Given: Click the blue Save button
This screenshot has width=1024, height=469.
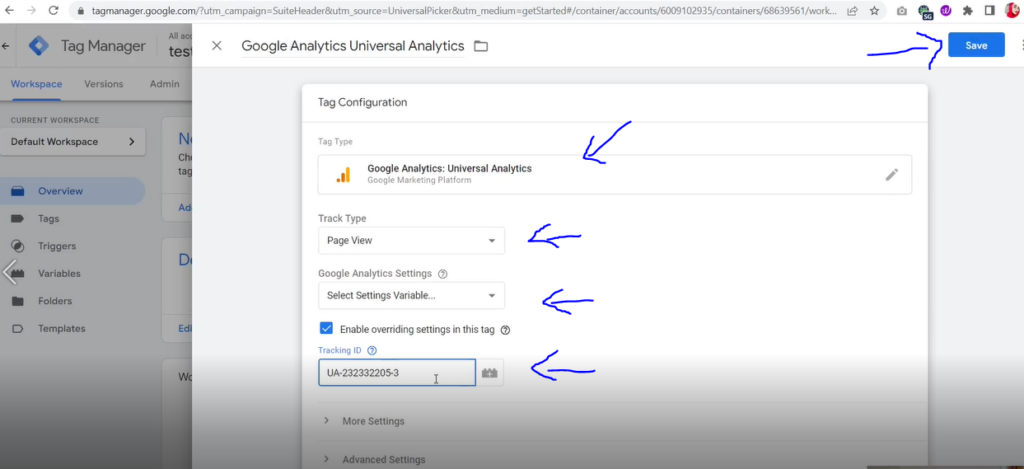Looking at the screenshot, I should click(x=976, y=45).
